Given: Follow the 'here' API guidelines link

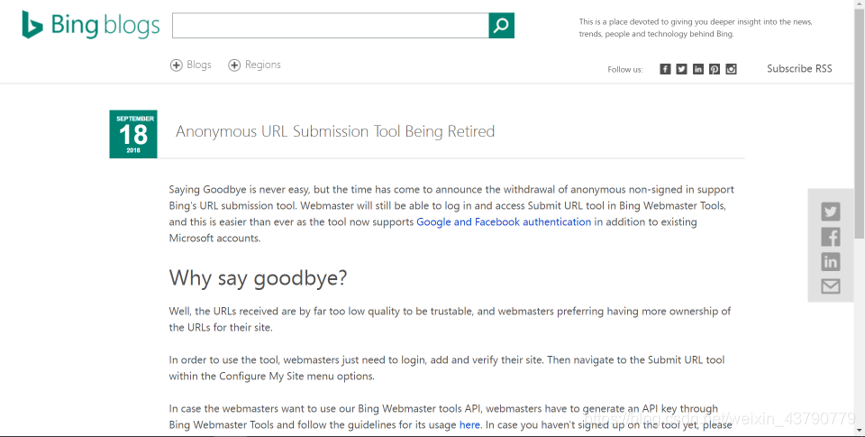Looking at the screenshot, I should pos(470,425).
